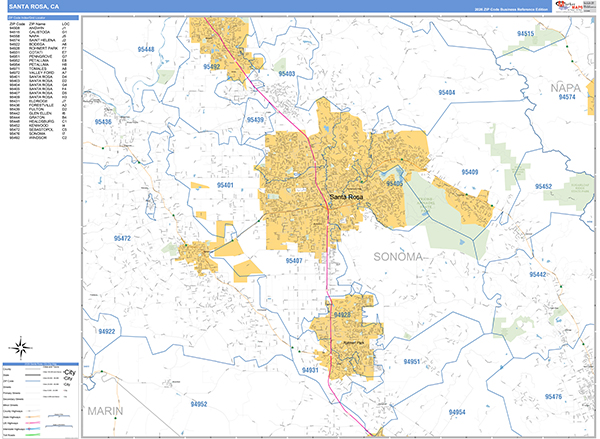
Task: Click the Rohnert Park city label on the map
Action: [354, 343]
